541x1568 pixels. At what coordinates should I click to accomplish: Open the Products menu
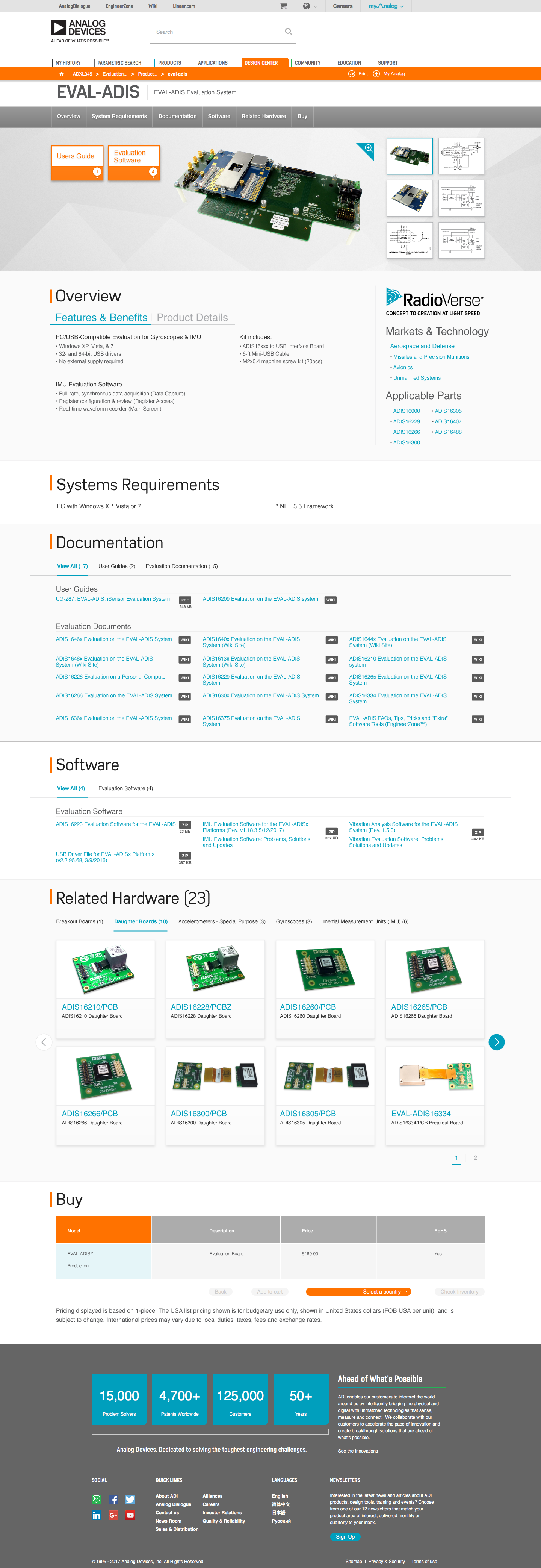click(169, 63)
